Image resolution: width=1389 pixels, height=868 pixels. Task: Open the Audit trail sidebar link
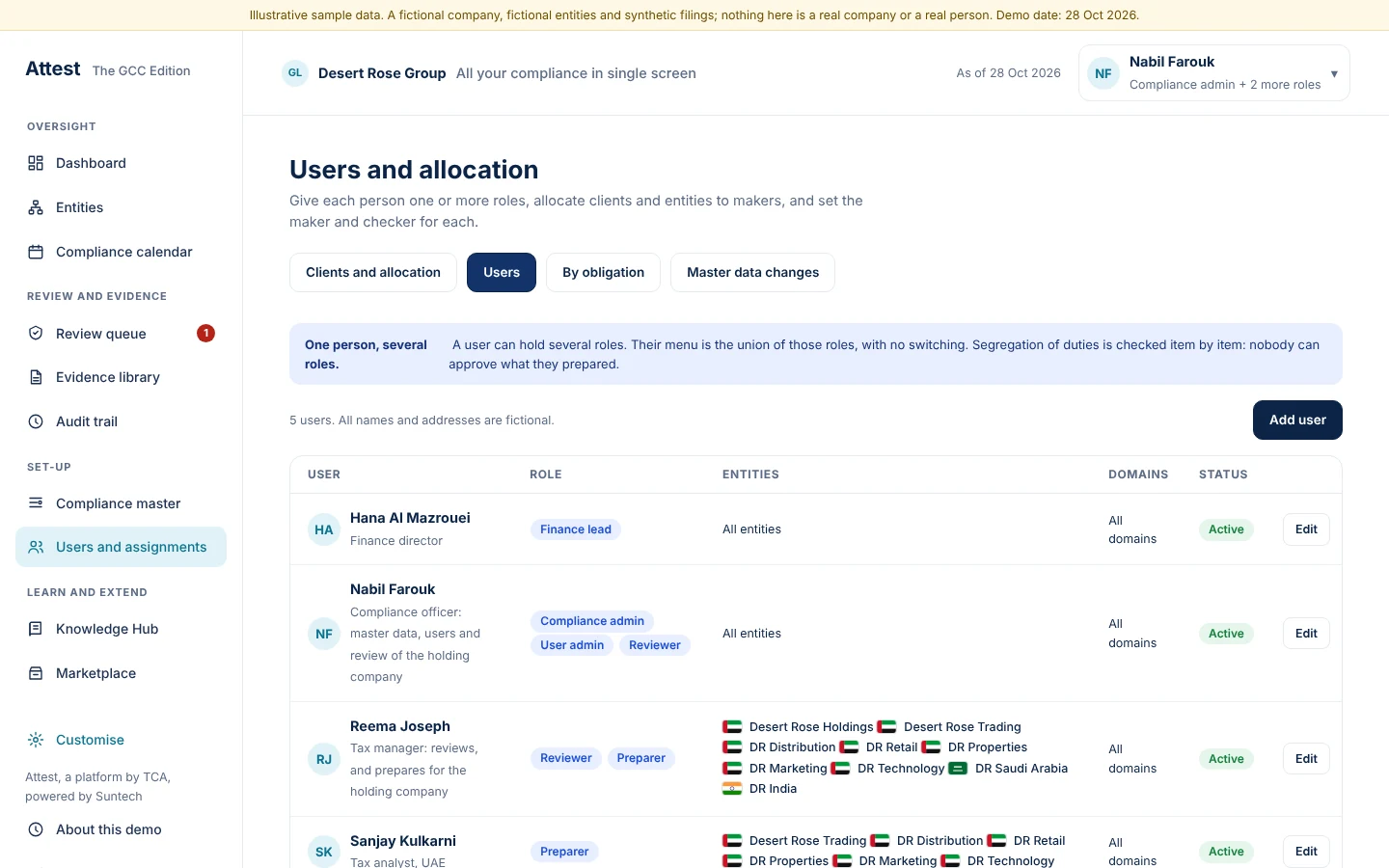tap(121, 421)
